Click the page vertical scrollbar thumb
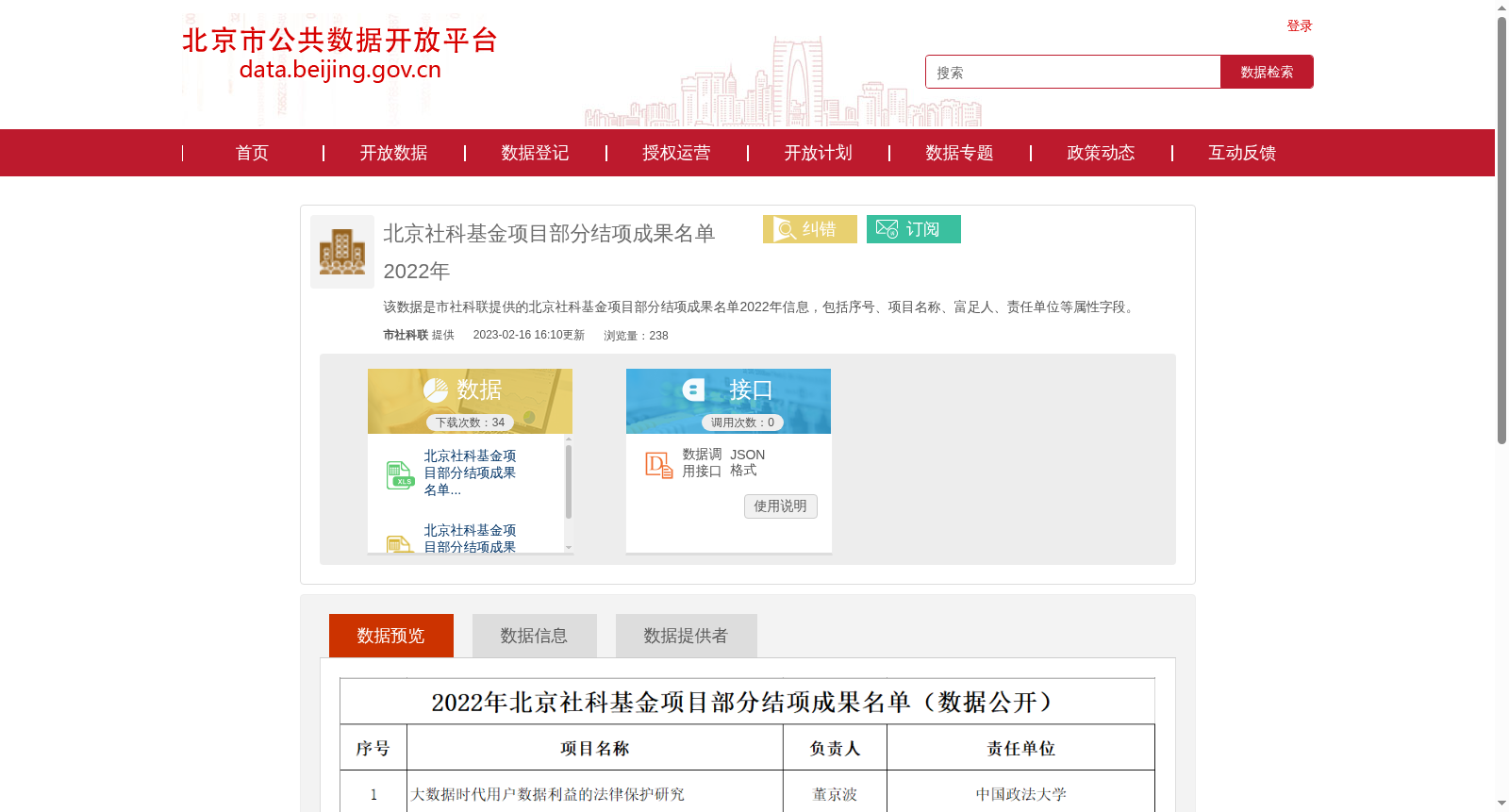Screen dimensions: 1509x812 pos(1501,229)
